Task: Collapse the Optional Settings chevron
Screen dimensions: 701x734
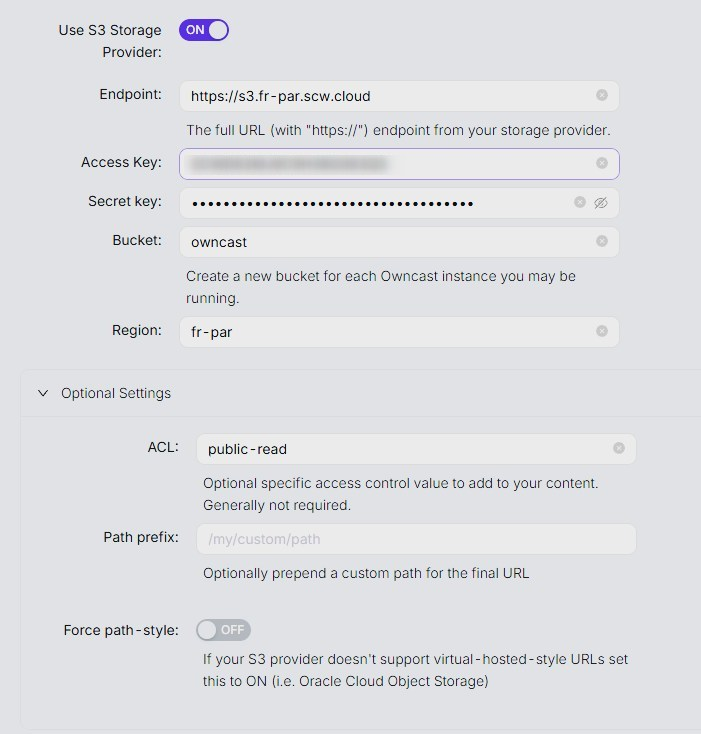Action: coord(43,393)
